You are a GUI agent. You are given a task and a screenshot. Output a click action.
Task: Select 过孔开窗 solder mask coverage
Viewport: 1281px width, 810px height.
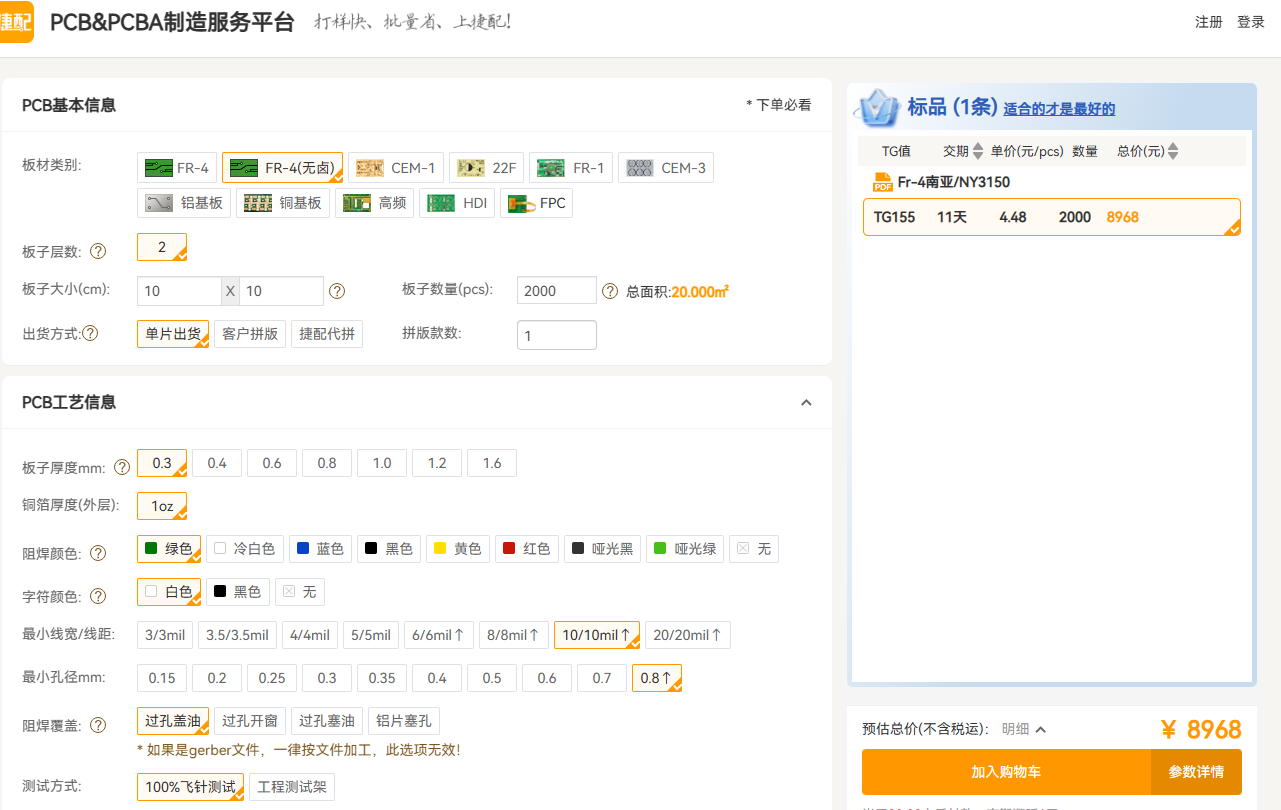[x=250, y=721]
